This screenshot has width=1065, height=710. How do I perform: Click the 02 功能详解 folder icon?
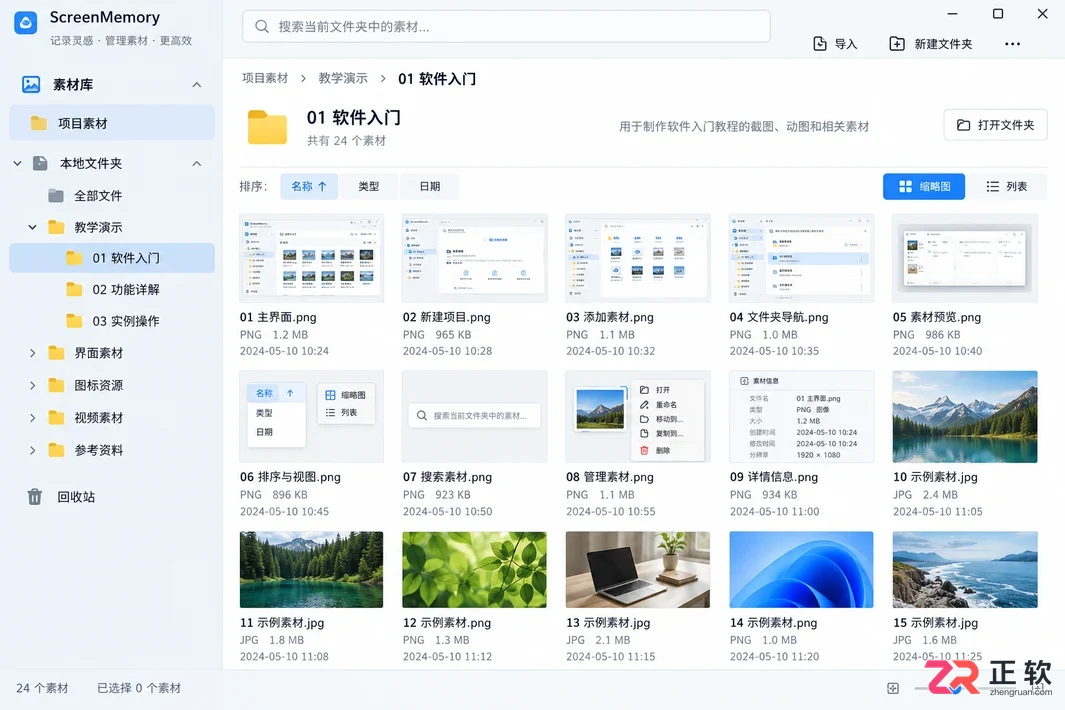pyautogui.click(x=74, y=289)
